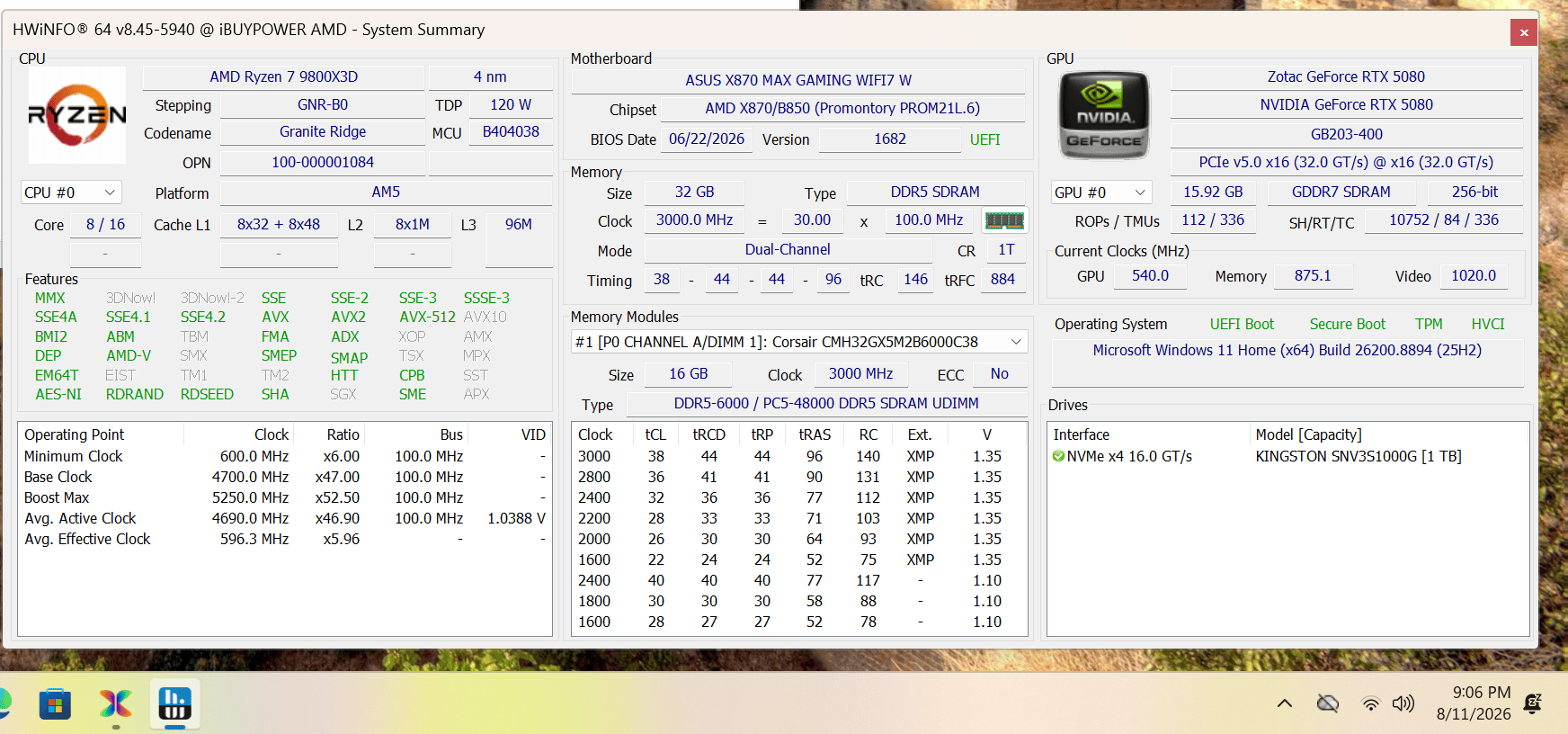Open the colorful X app in taskbar
This screenshot has height=734, width=1568.
coord(115,703)
